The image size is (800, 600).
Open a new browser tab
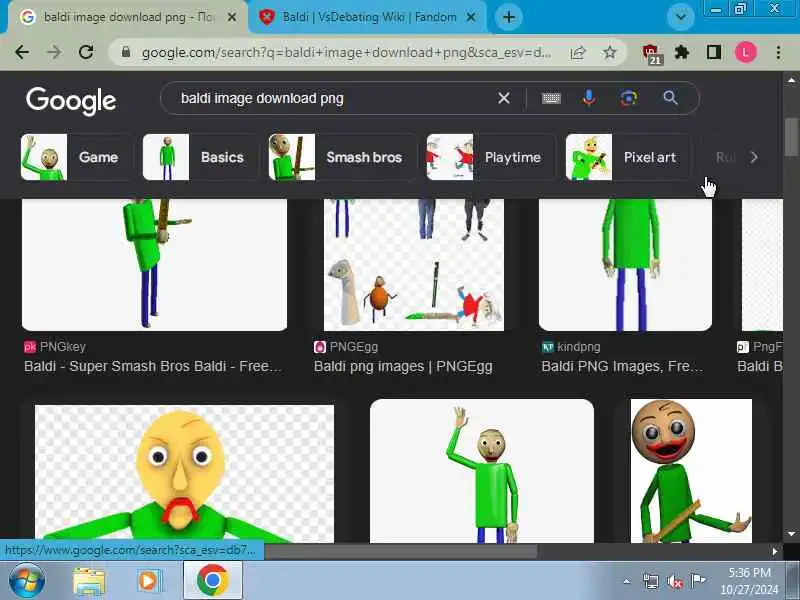pyautogui.click(x=509, y=17)
